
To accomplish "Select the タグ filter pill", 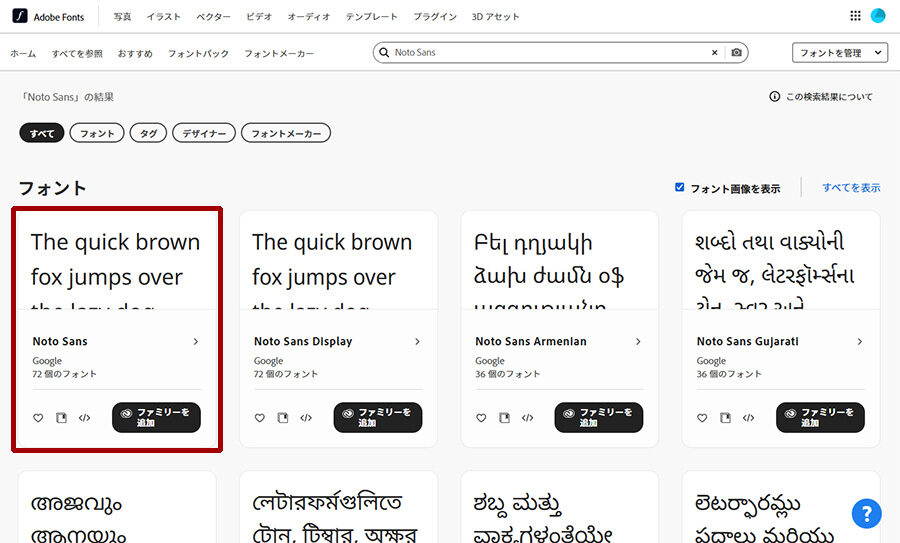I will (x=148, y=133).
